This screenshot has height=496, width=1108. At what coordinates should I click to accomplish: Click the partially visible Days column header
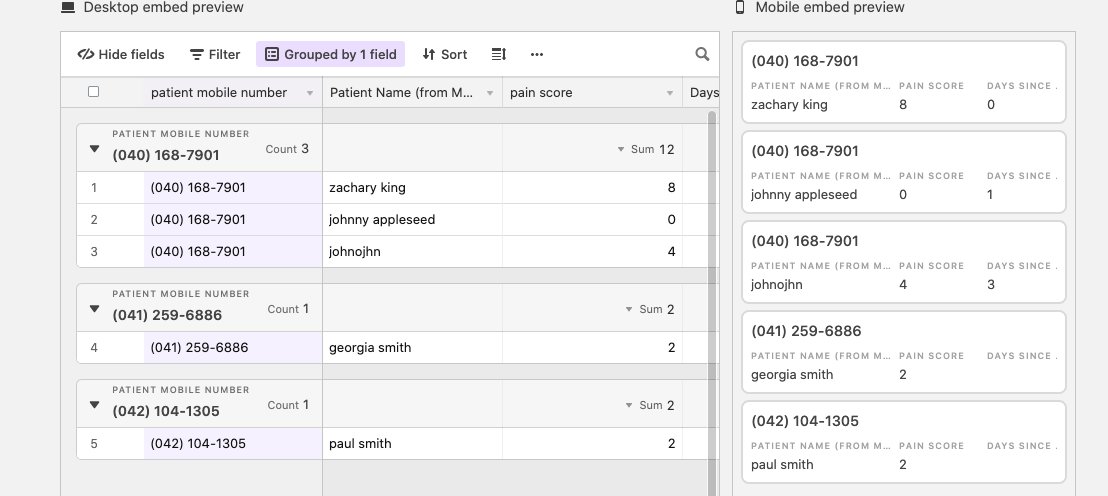pyautogui.click(x=701, y=93)
